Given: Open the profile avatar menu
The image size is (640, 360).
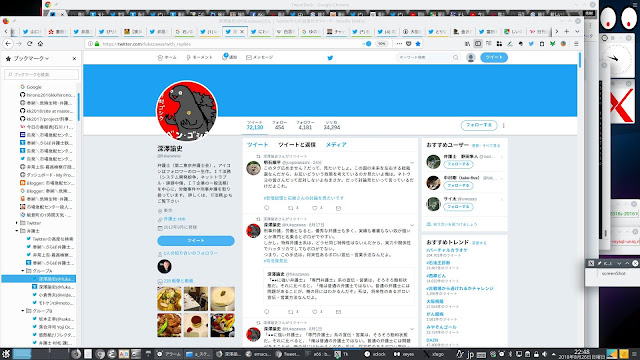Looking at the screenshot, I should (x=471, y=58).
